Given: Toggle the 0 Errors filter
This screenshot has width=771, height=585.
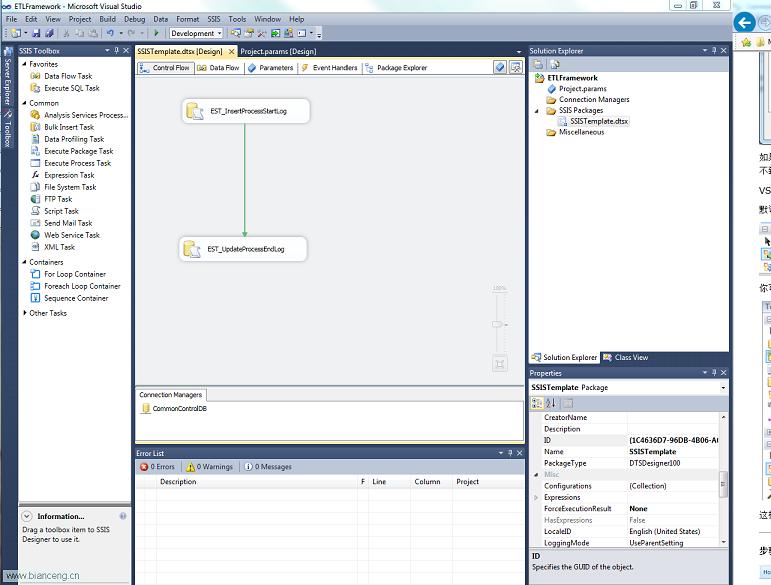Looking at the screenshot, I should pos(157,467).
